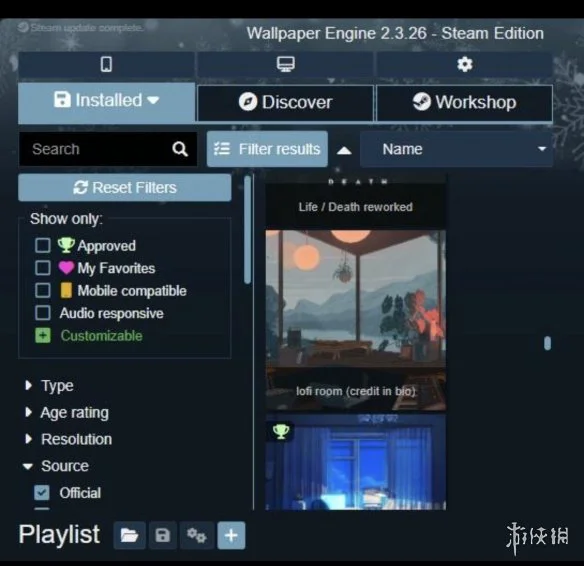This screenshot has width=584, height=566.
Task: Open the mobile device icon tab
Action: click(107, 64)
